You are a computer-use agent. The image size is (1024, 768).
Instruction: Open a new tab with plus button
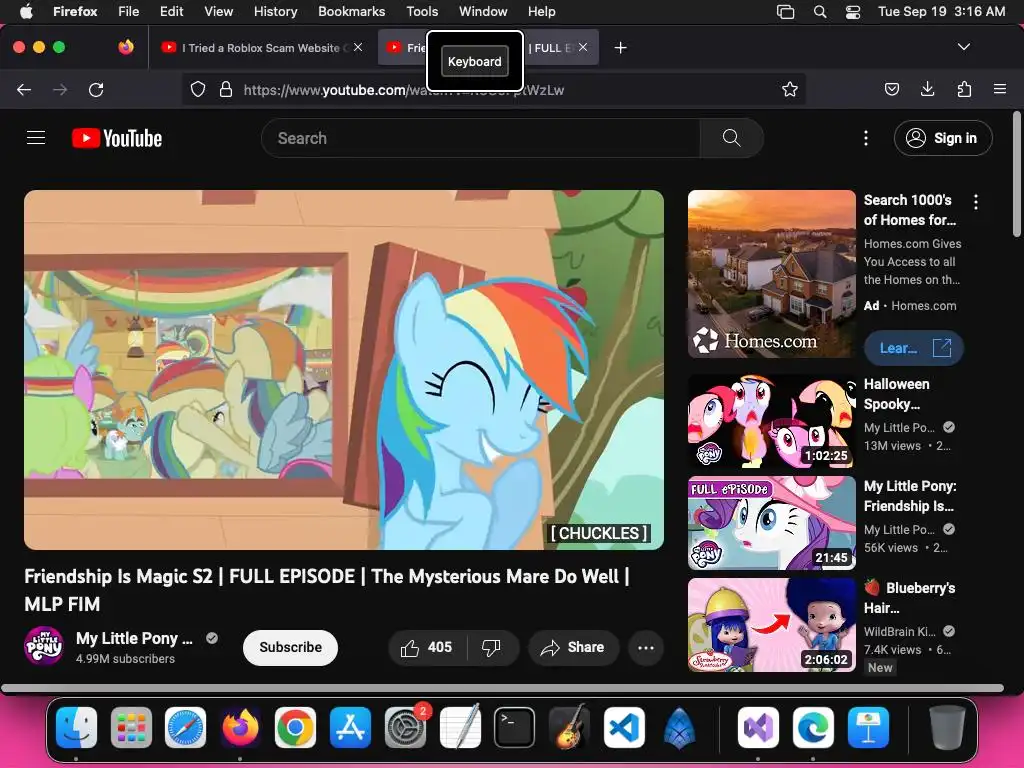pos(620,48)
